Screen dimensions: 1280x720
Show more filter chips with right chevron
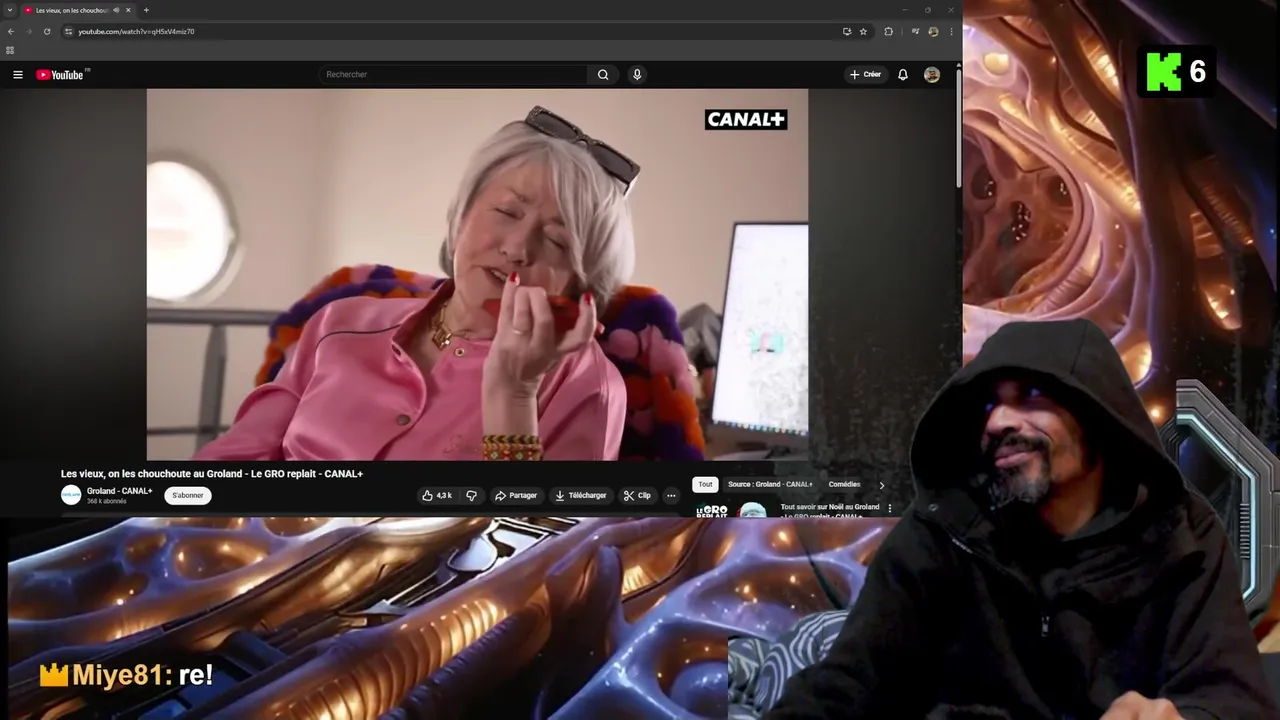click(881, 485)
